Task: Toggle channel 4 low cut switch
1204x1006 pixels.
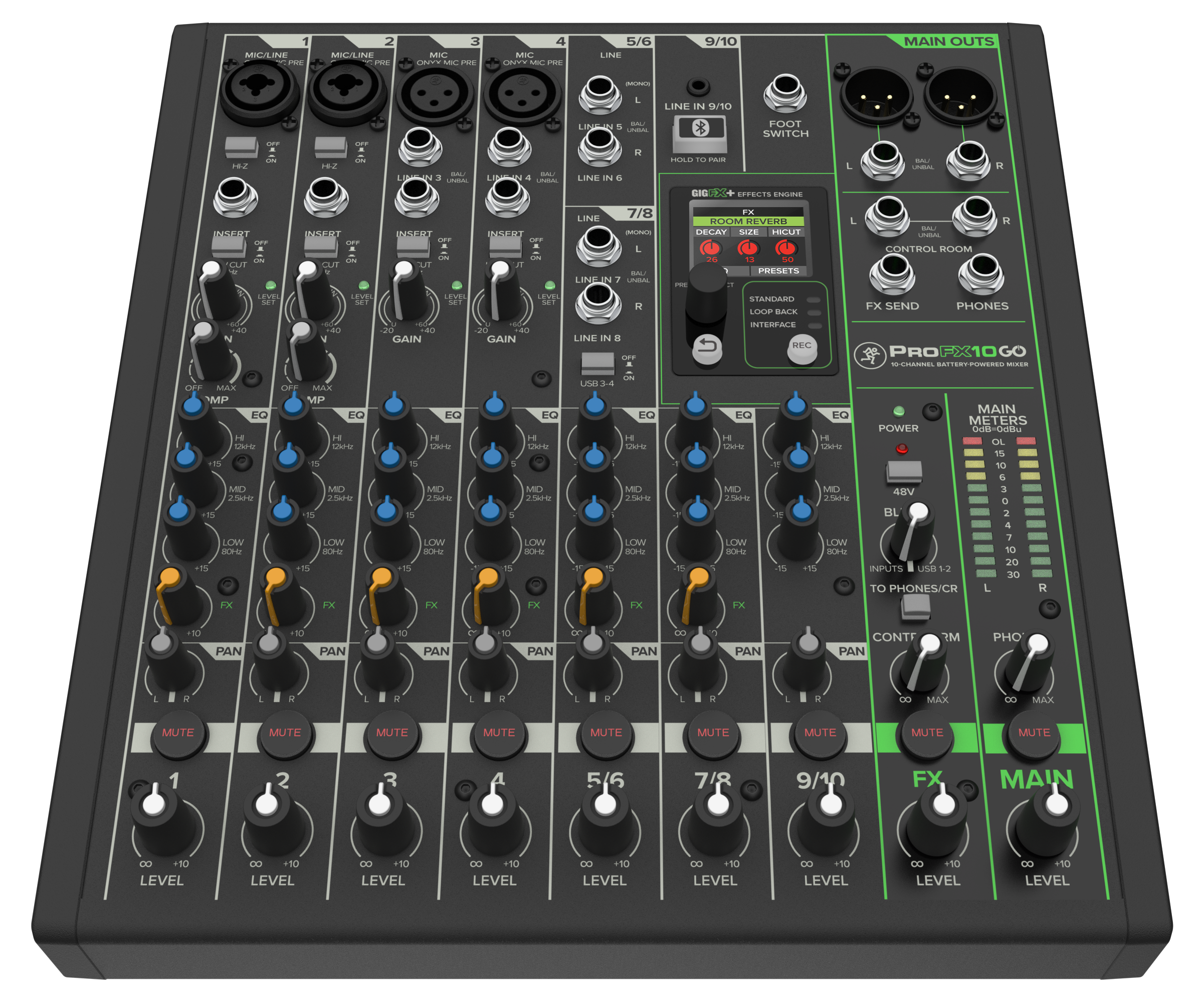Action: [505, 247]
